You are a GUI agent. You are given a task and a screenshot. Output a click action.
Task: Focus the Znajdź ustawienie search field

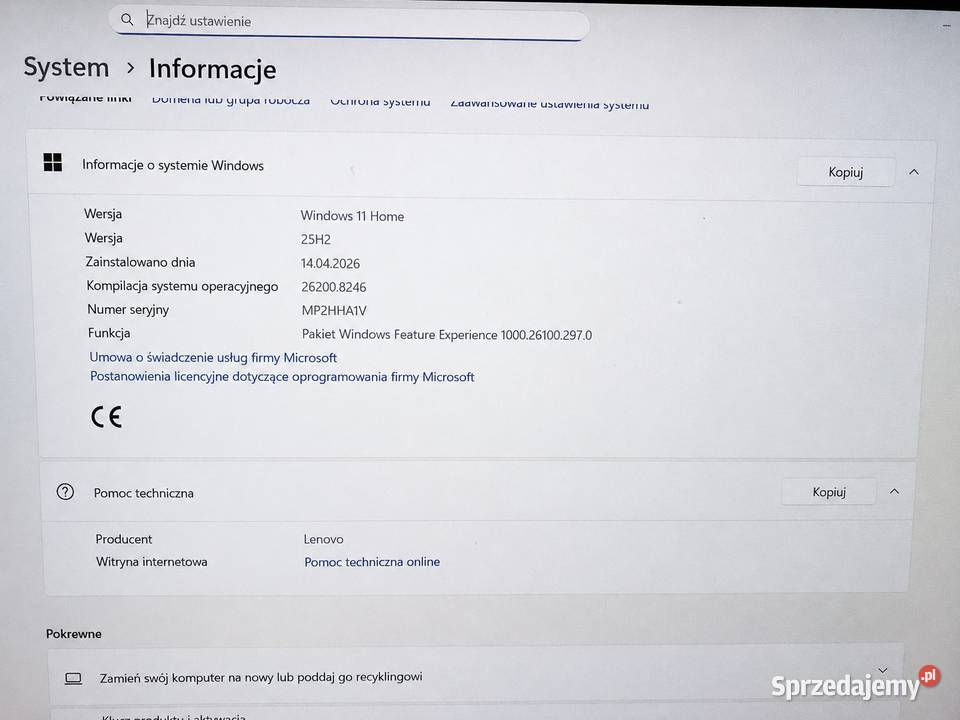pyautogui.click(x=349, y=23)
